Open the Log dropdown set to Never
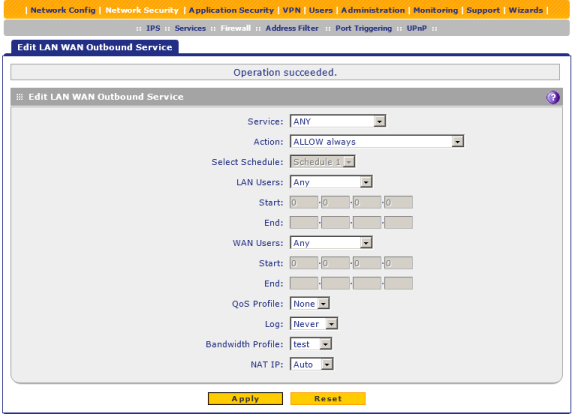575x414 pixels. tap(314, 324)
